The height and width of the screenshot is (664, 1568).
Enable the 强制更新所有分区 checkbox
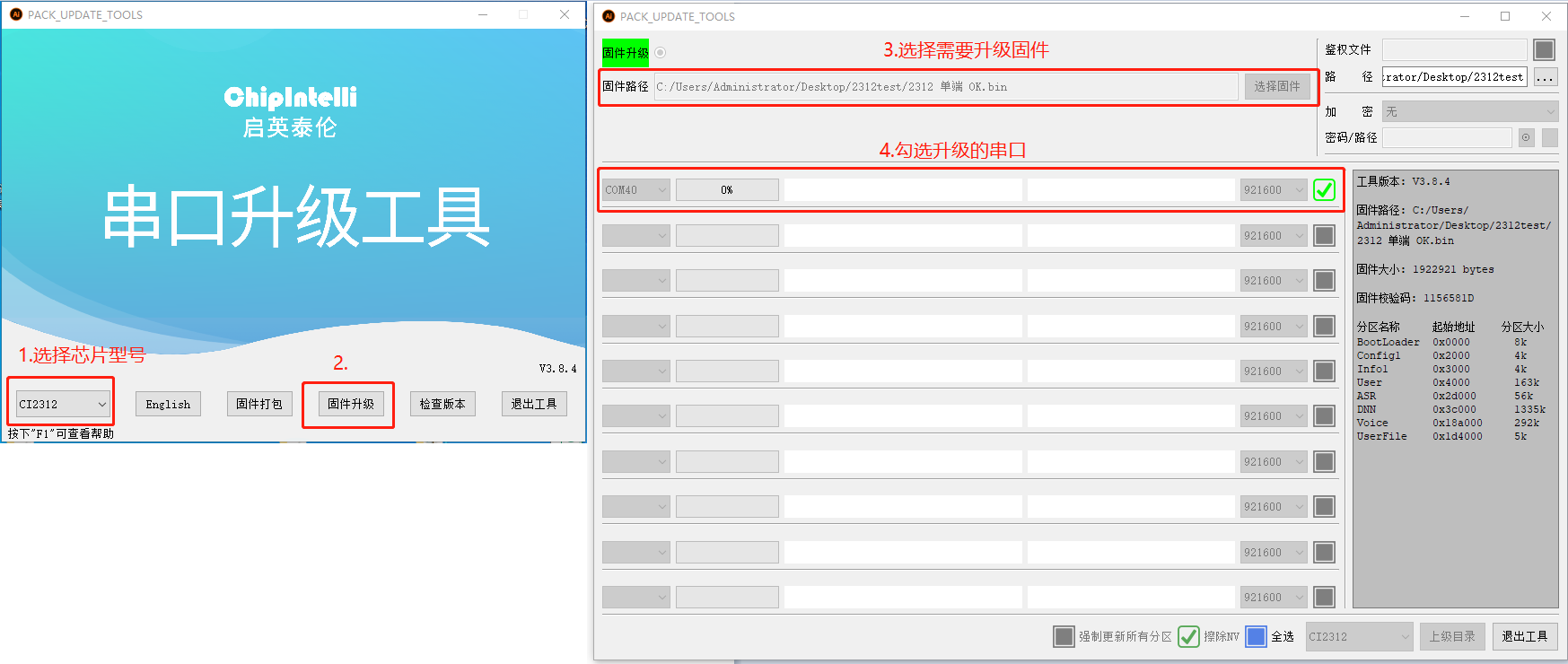(x=1064, y=636)
